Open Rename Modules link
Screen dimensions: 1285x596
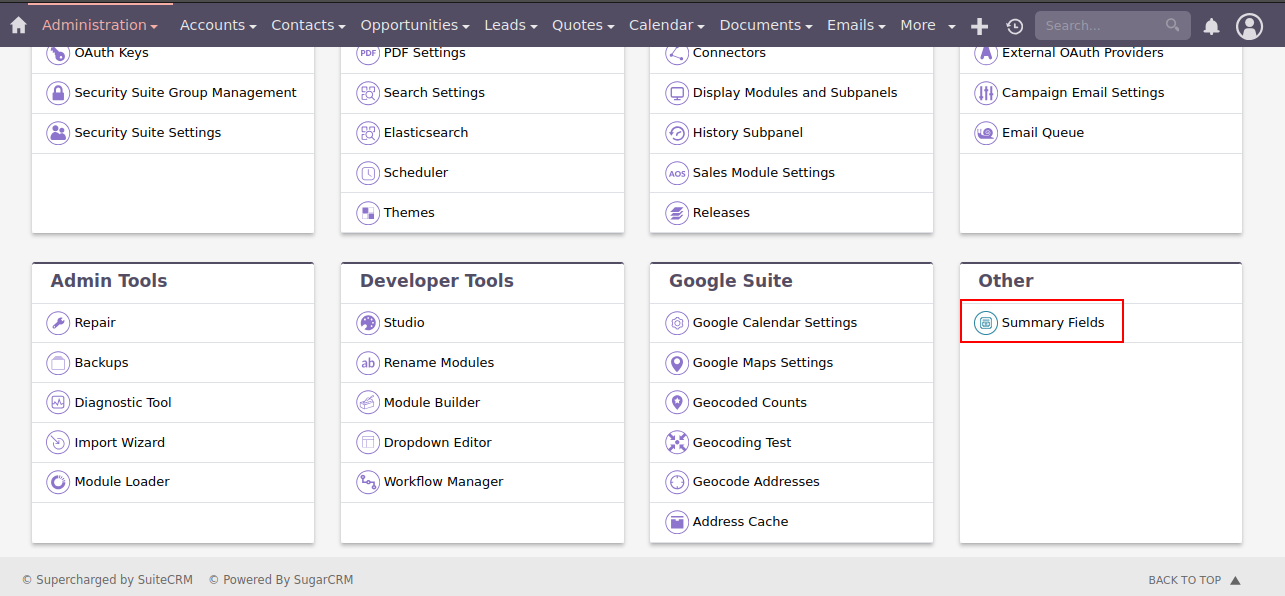click(439, 363)
